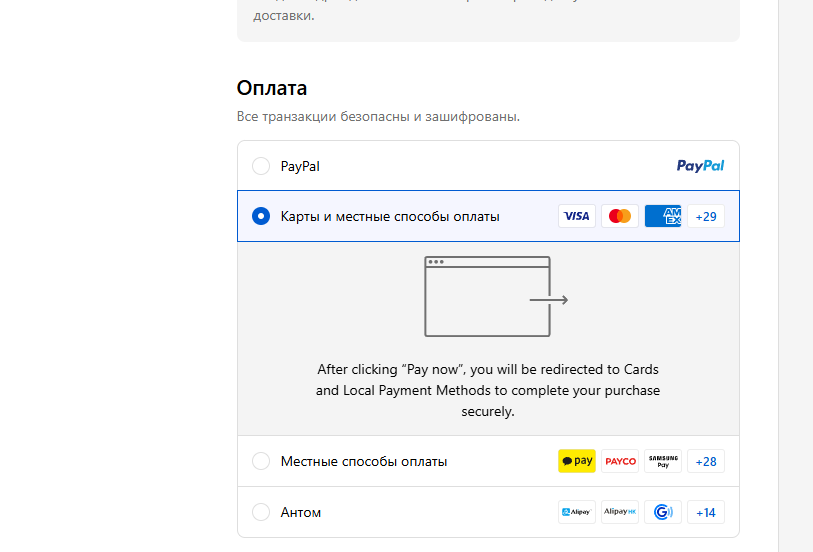
Task: Click the Samsung Pay icon
Action: 663,461
